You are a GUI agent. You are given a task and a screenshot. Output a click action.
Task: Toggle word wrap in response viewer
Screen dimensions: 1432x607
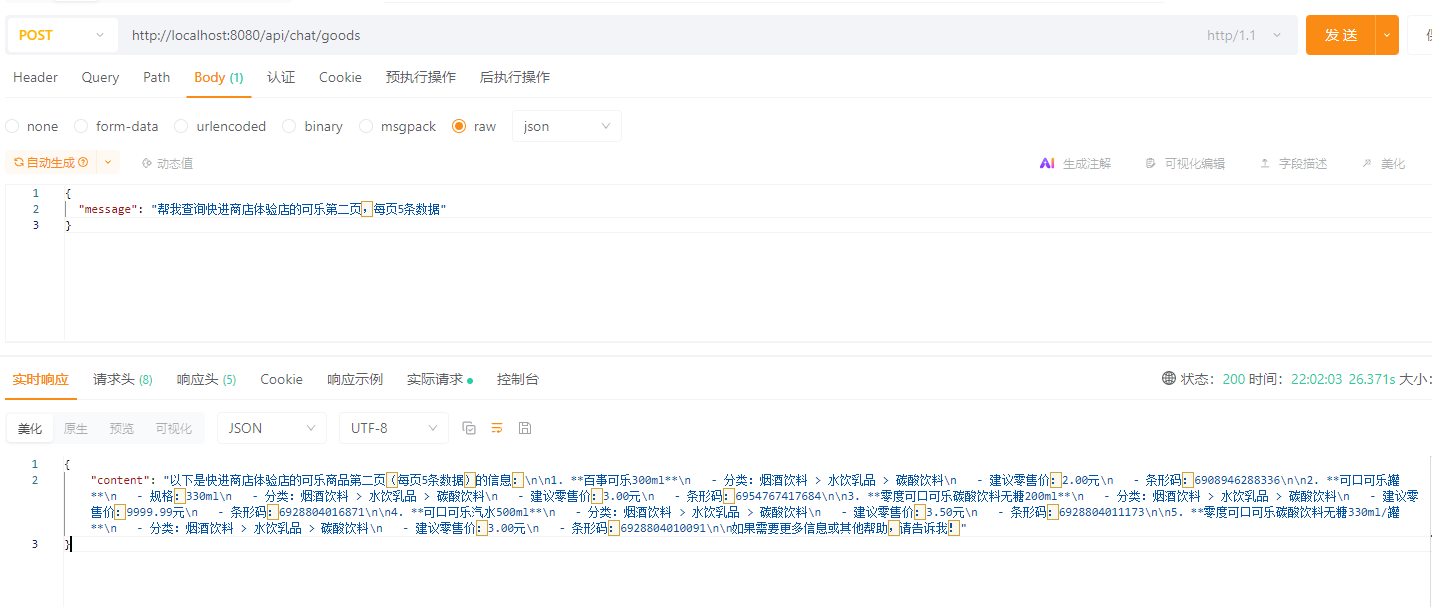pyautogui.click(x=497, y=427)
